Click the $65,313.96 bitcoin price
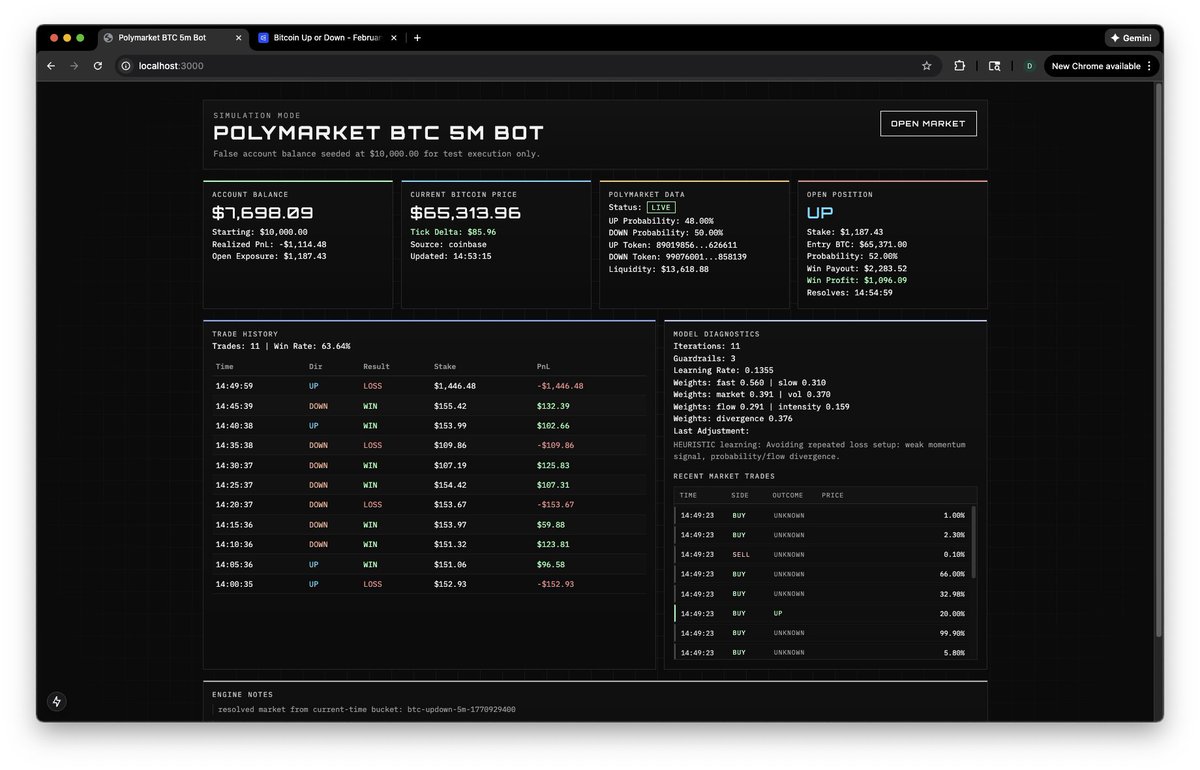The image size is (1200, 770). [466, 213]
